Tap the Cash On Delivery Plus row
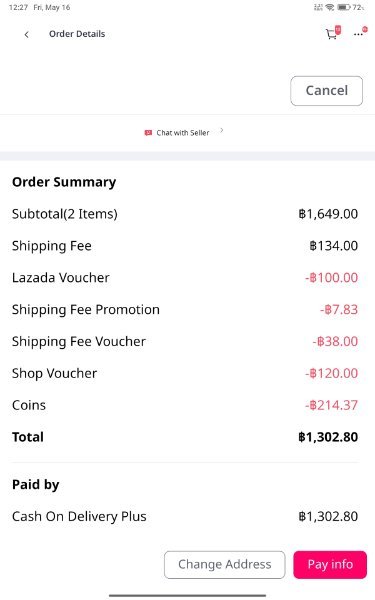Viewport: 375px width, 600px height. tap(185, 516)
